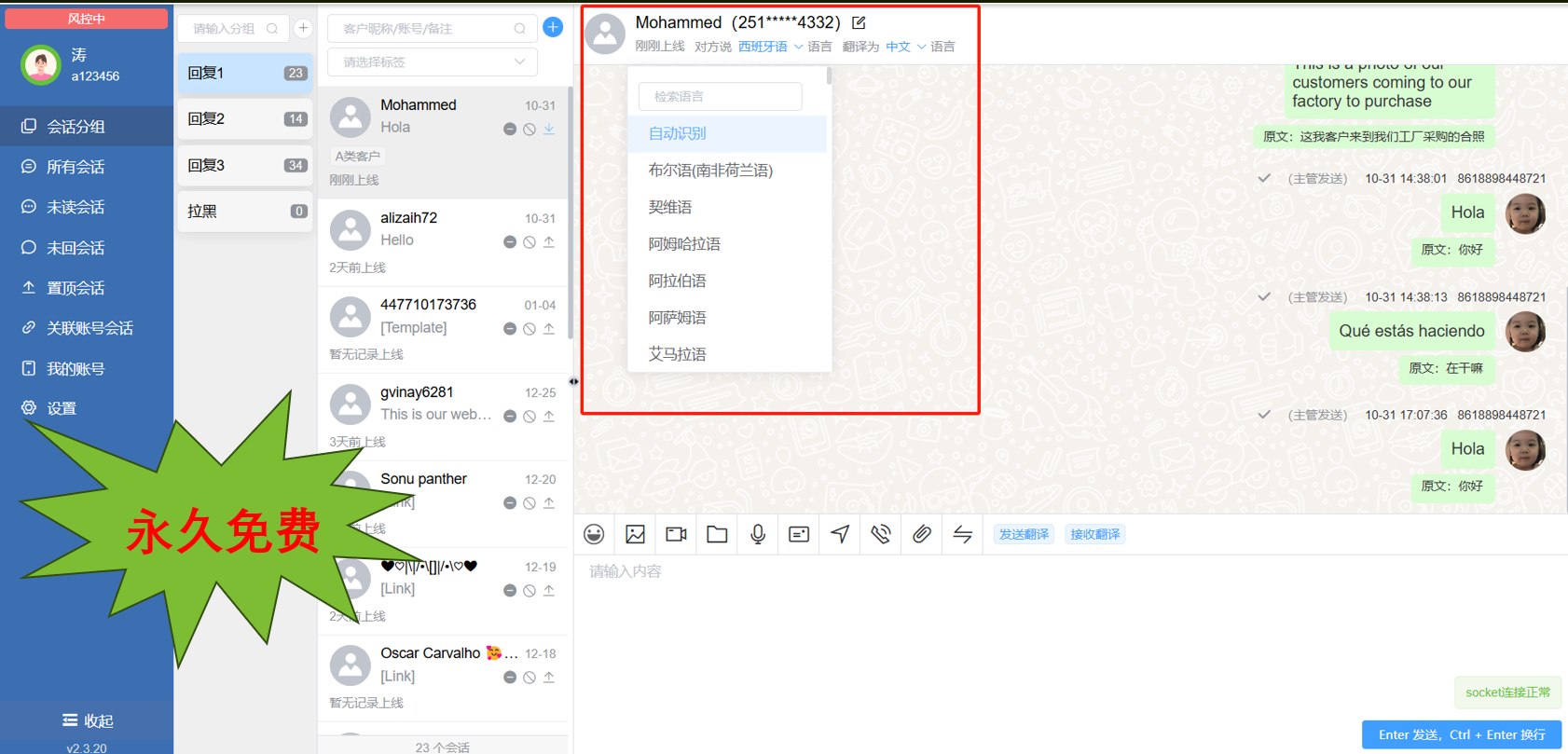Click the minus icon on Mohammed's row
Screen dimensions: 1568x754
[510, 130]
